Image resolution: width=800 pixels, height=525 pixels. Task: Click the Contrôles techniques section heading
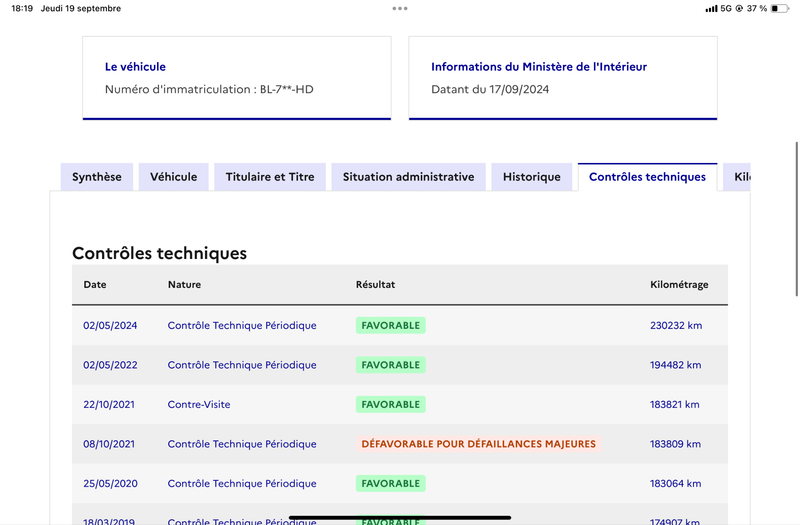[159, 253]
